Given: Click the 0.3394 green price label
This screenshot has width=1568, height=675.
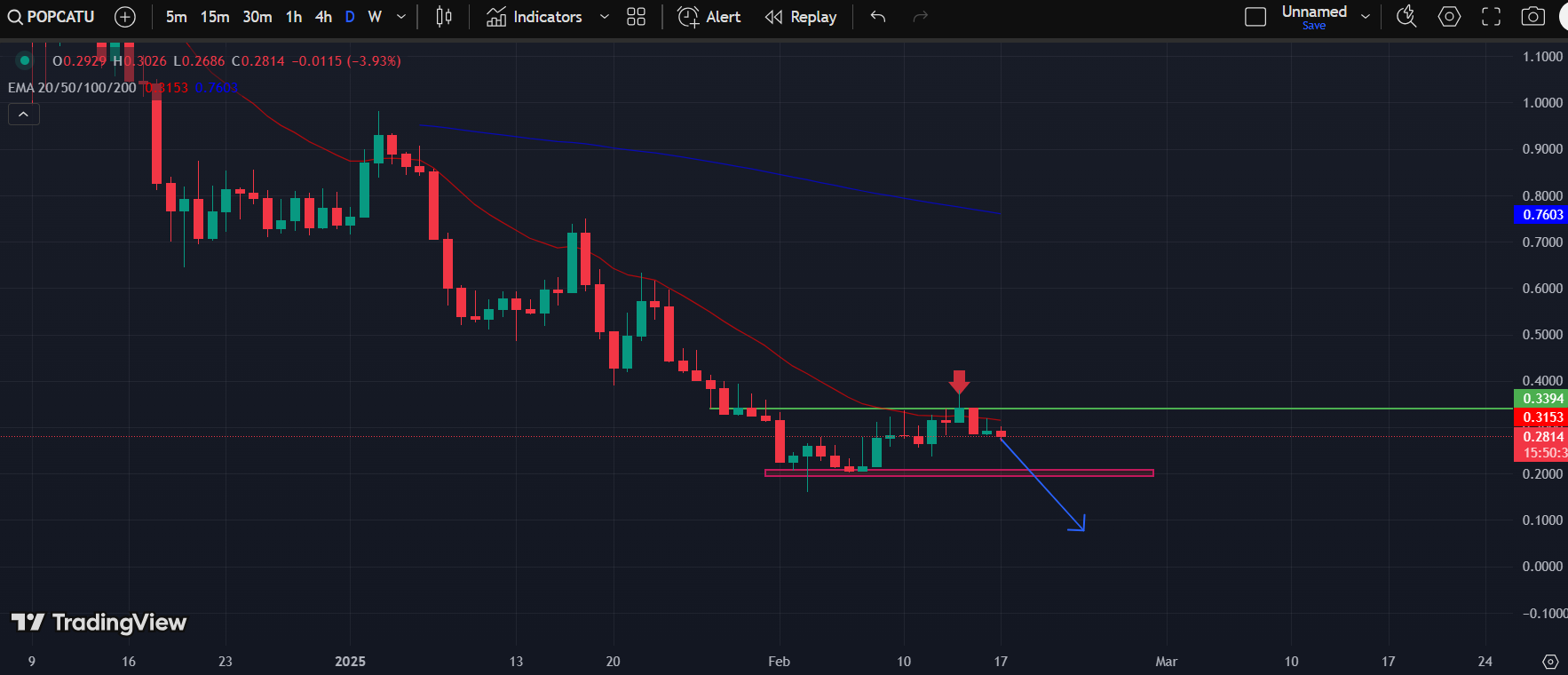Looking at the screenshot, I should coord(1541,399).
